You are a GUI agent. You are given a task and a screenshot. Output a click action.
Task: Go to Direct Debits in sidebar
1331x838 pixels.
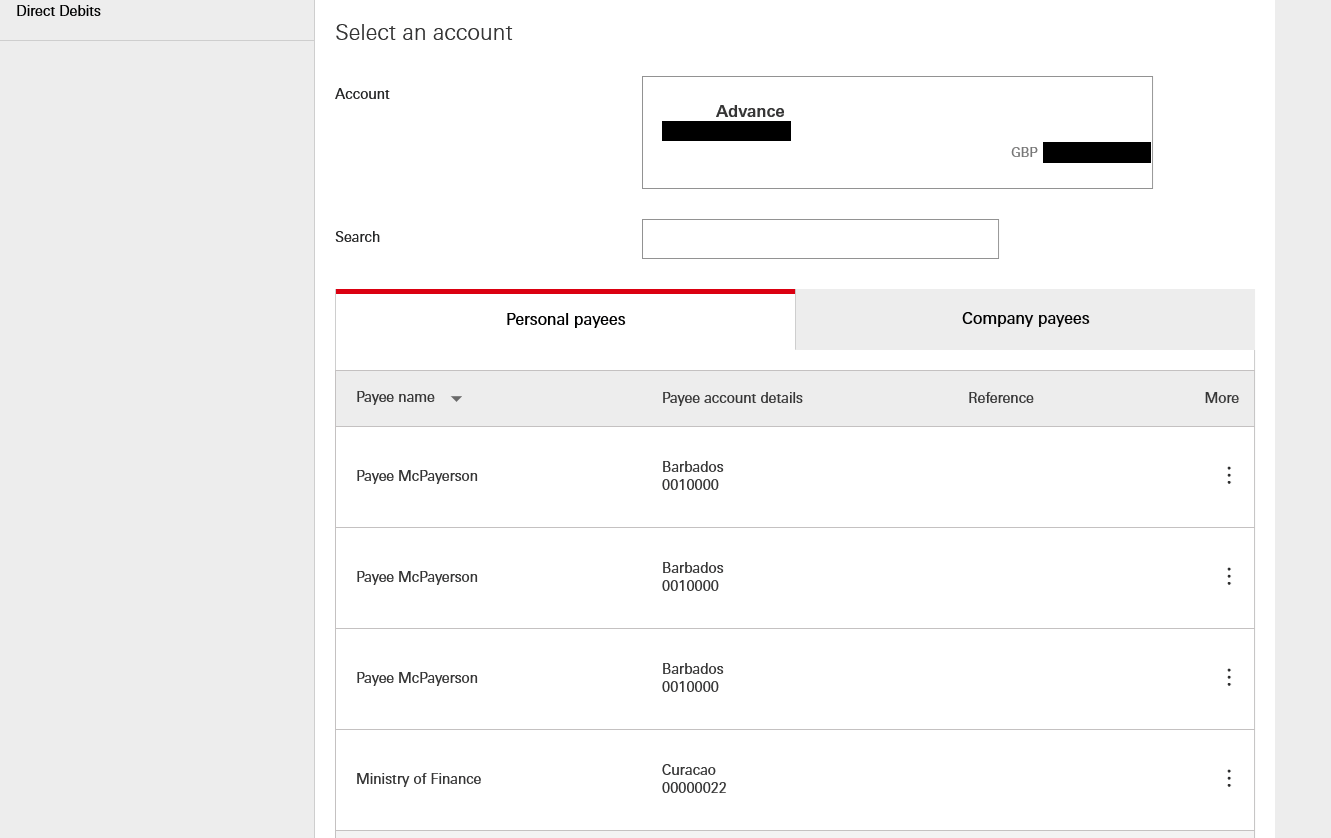point(59,11)
